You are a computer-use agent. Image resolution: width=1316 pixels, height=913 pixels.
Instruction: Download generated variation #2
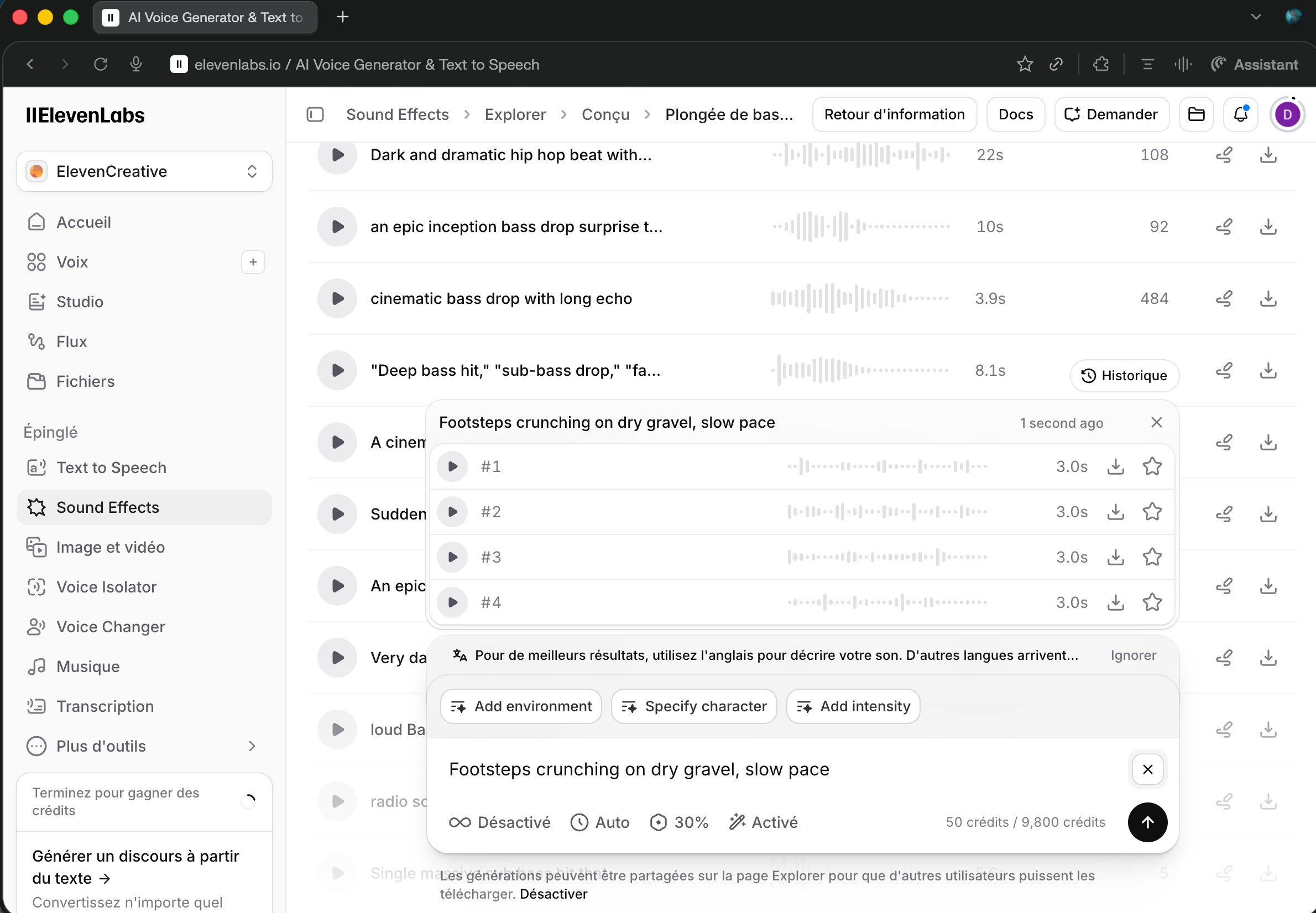pos(1115,511)
